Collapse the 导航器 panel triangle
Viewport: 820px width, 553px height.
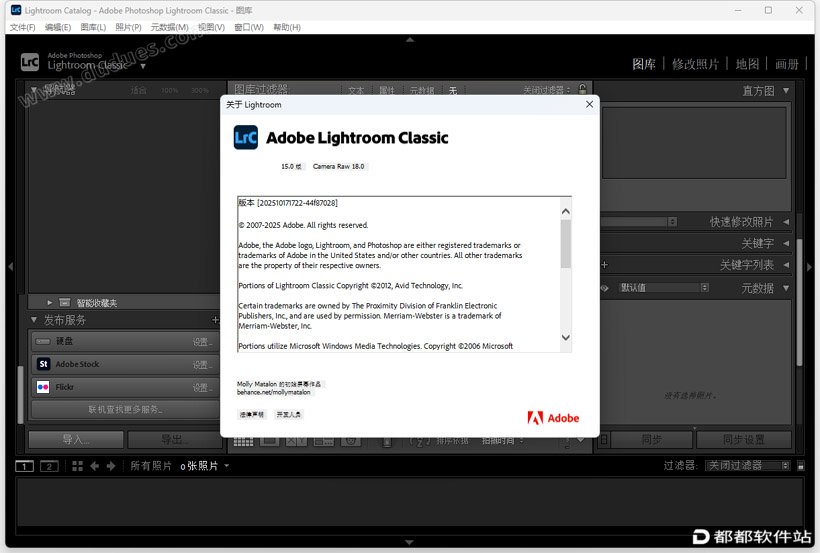(x=34, y=90)
